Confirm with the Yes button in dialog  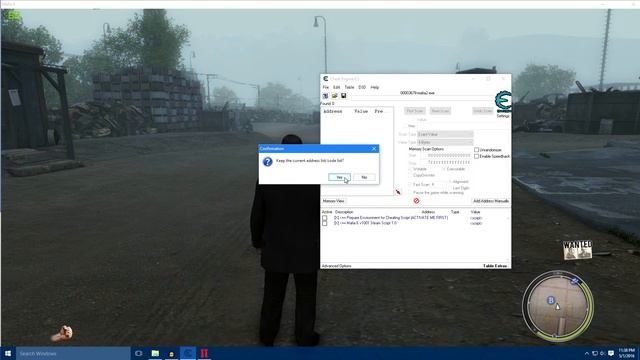pos(339,177)
